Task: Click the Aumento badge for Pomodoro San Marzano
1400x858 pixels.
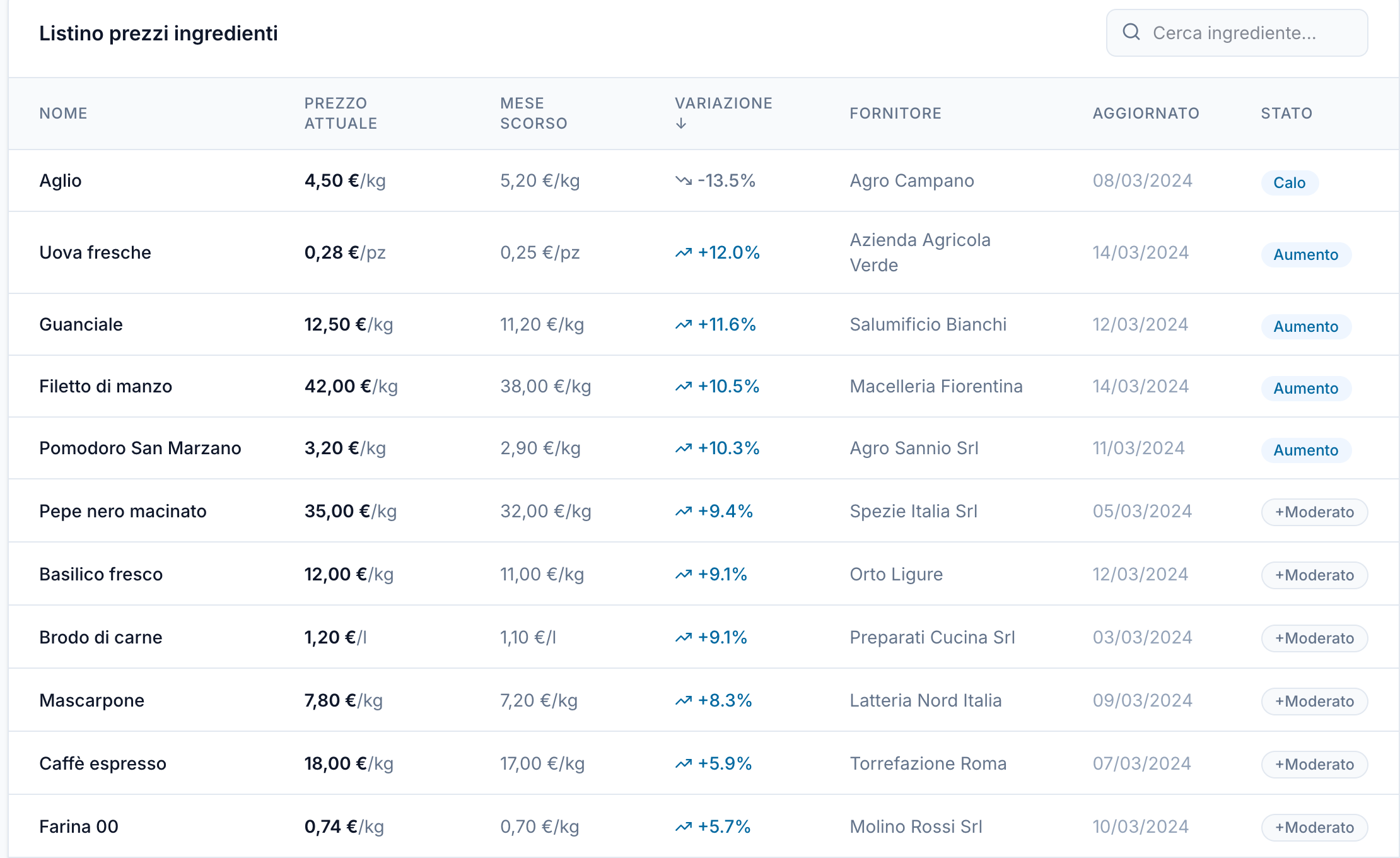Action: (1305, 450)
